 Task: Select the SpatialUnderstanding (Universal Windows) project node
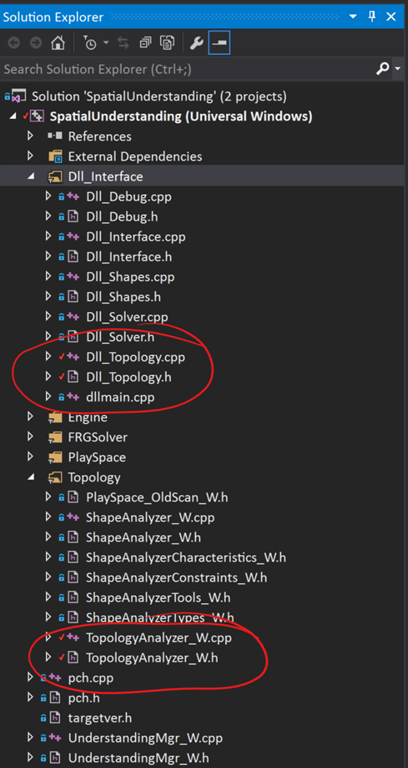pyautogui.click(x=181, y=117)
